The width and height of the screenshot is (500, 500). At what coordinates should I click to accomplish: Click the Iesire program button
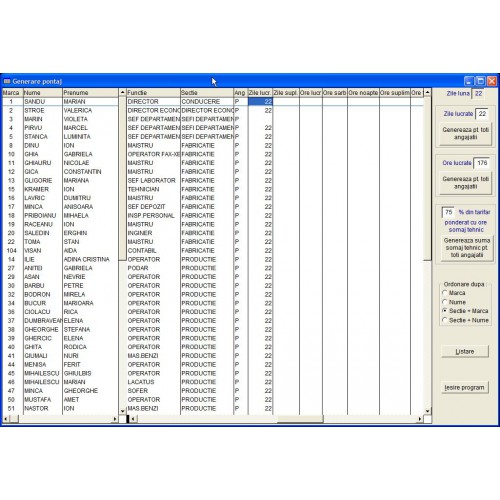pyautogui.click(x=465, y=388)
